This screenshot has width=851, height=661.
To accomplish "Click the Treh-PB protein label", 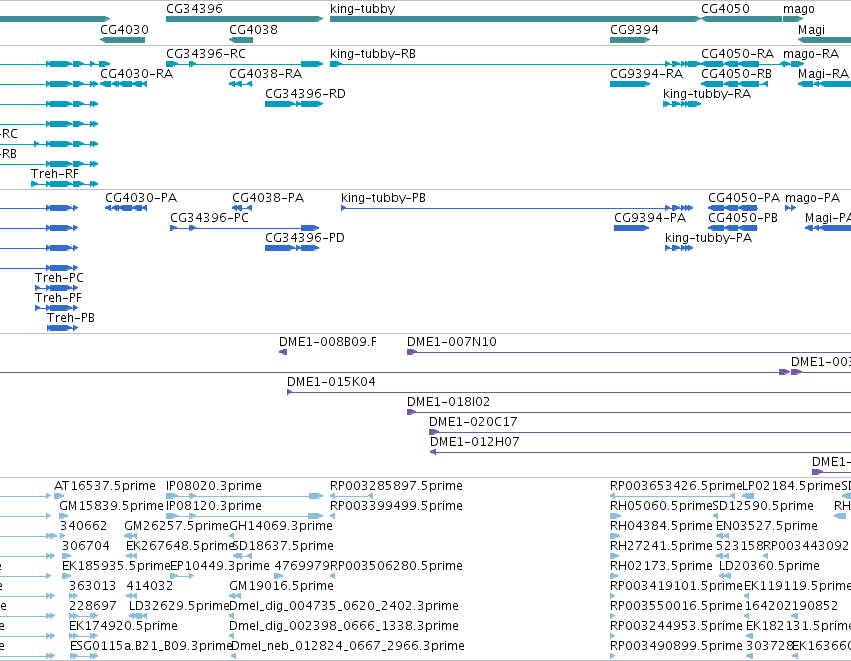I will pos(71,318).
